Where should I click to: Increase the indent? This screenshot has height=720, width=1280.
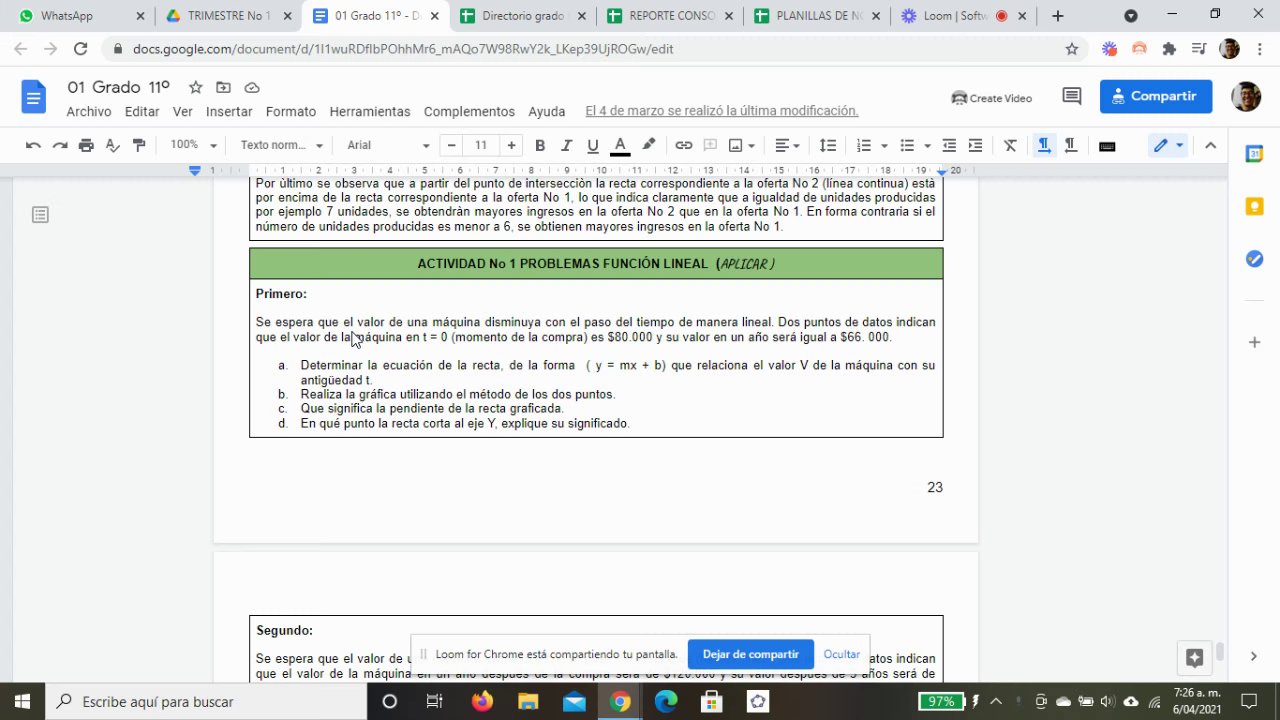pyautogui.click(x=975, y=146)
